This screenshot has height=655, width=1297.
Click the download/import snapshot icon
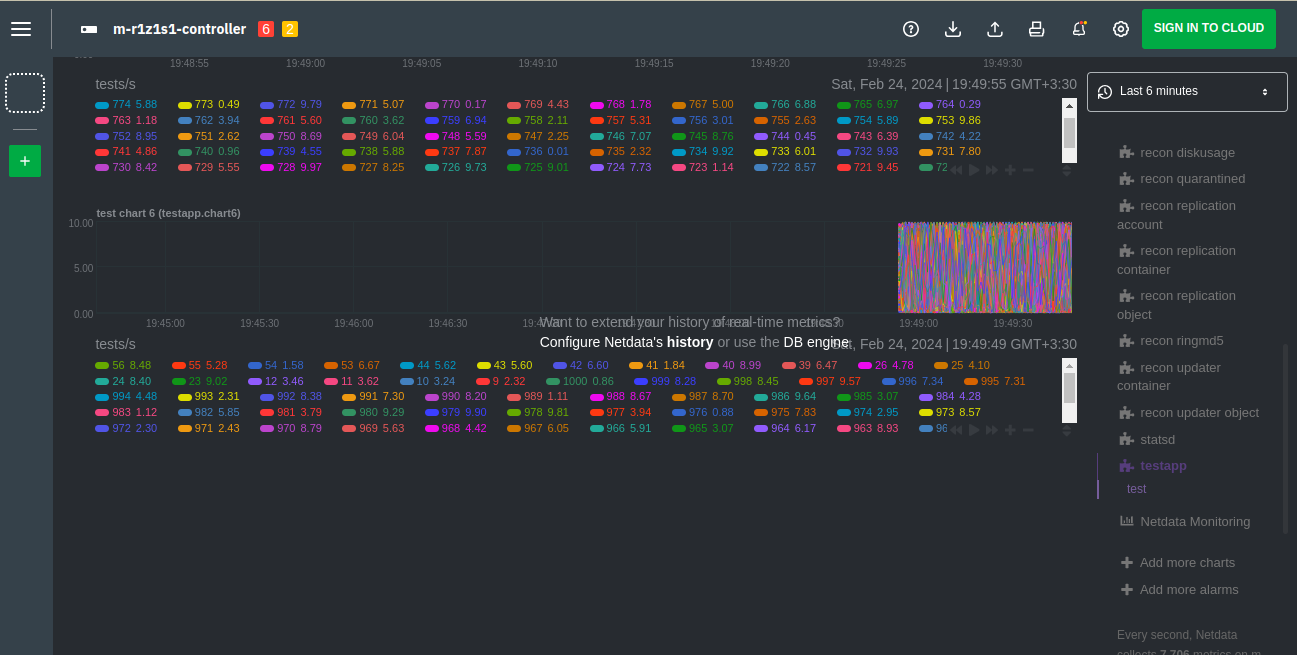[952, 29]
